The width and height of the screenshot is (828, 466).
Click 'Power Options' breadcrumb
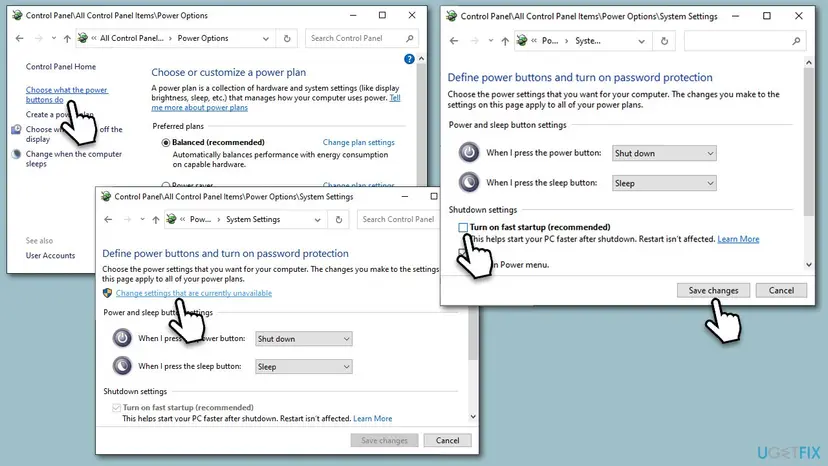(203, 38)
